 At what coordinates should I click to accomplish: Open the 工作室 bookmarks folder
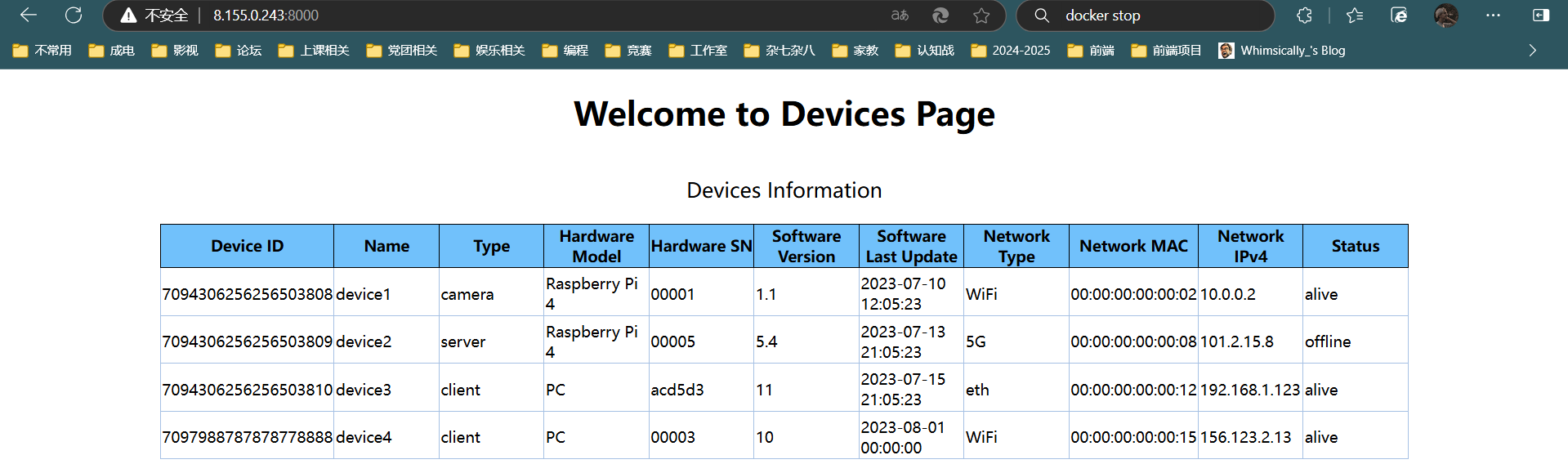[698, 51]
